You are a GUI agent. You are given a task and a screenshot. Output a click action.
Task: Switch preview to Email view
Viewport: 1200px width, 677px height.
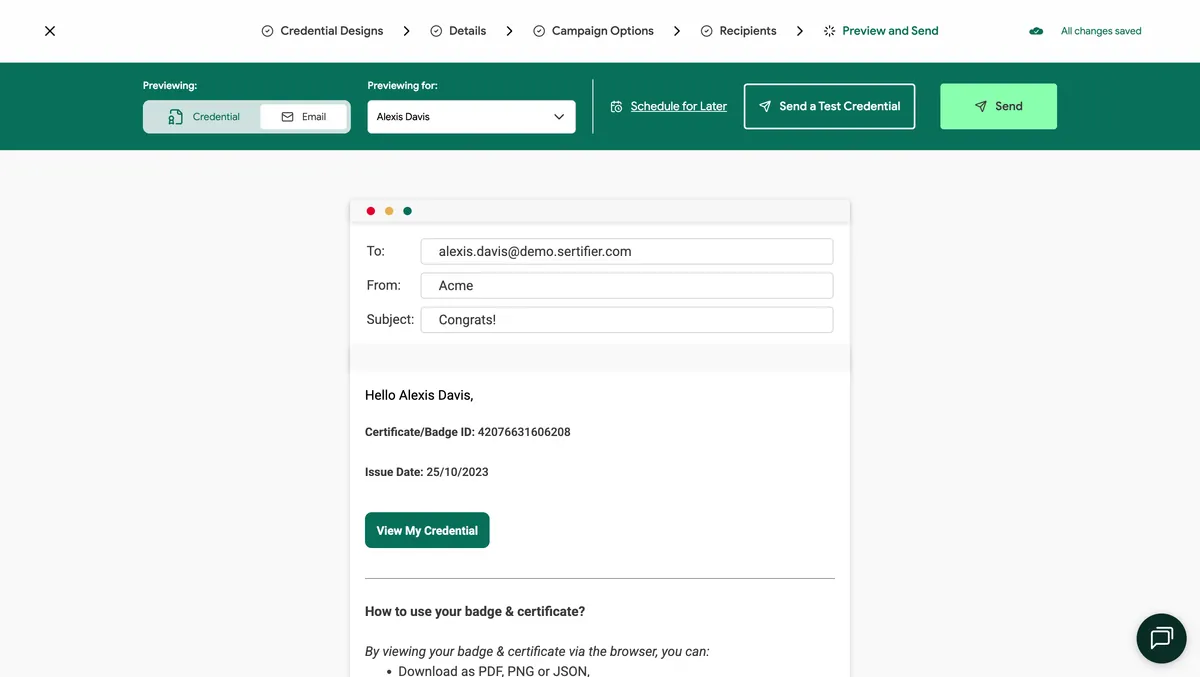pyautogui.click(x=303, y=116)
